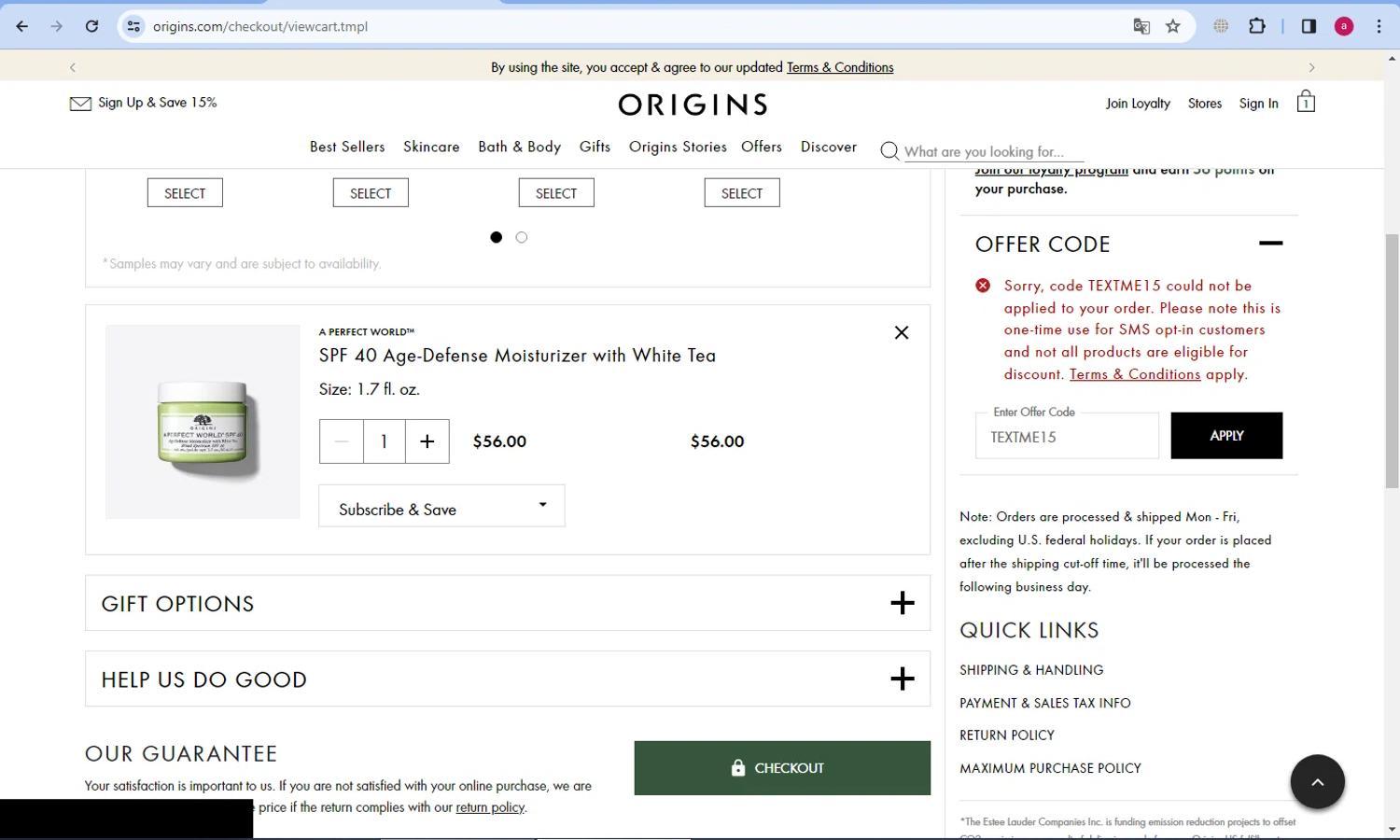Open Chrome three-dot menu
This screenshot has height=840, width=1400.
tap(1379, 26)
